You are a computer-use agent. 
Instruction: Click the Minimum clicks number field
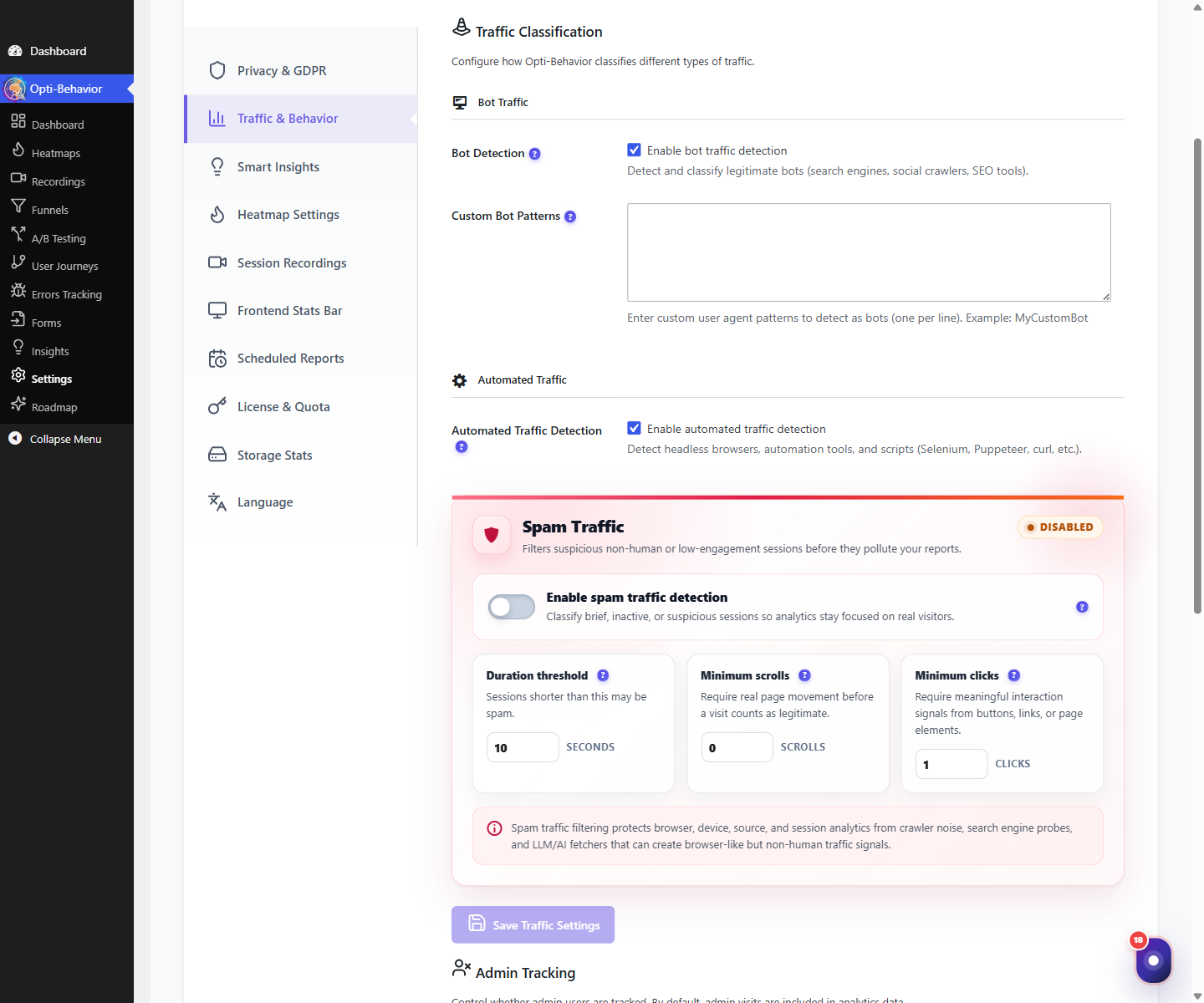point(951,764)
